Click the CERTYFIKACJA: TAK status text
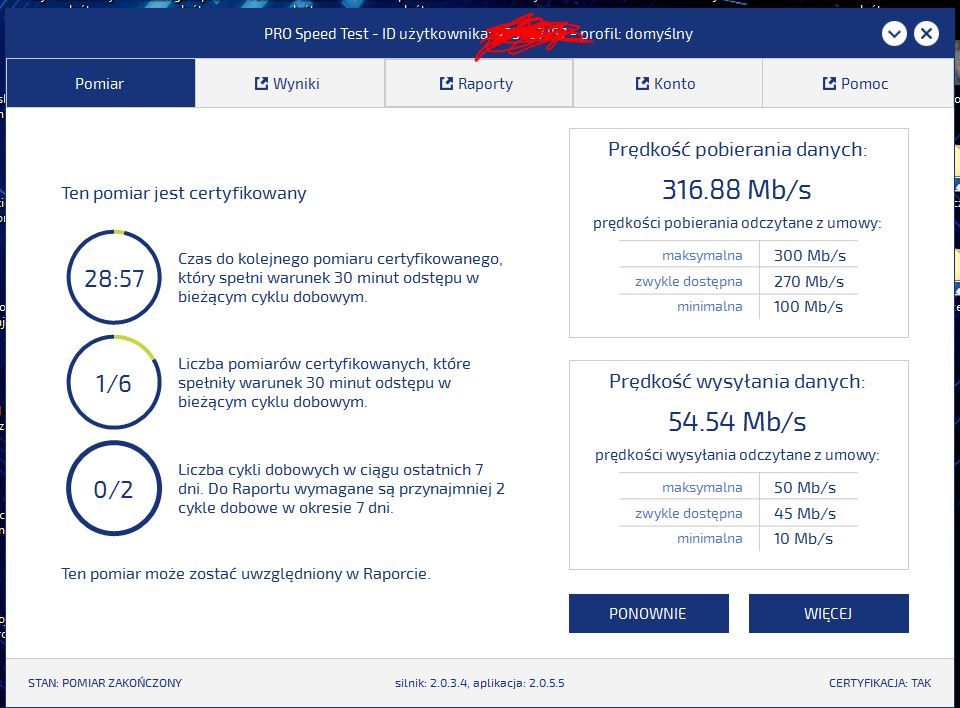The height and width of the screenshot is (708, 960). point(879,683)
